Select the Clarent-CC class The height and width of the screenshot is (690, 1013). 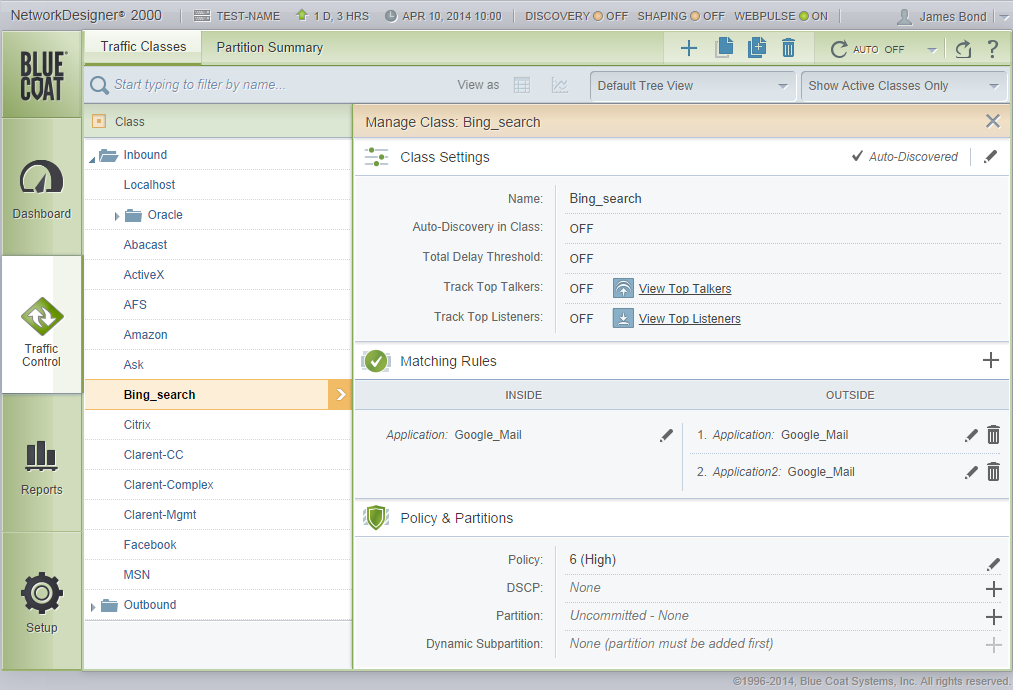[153, 455]
